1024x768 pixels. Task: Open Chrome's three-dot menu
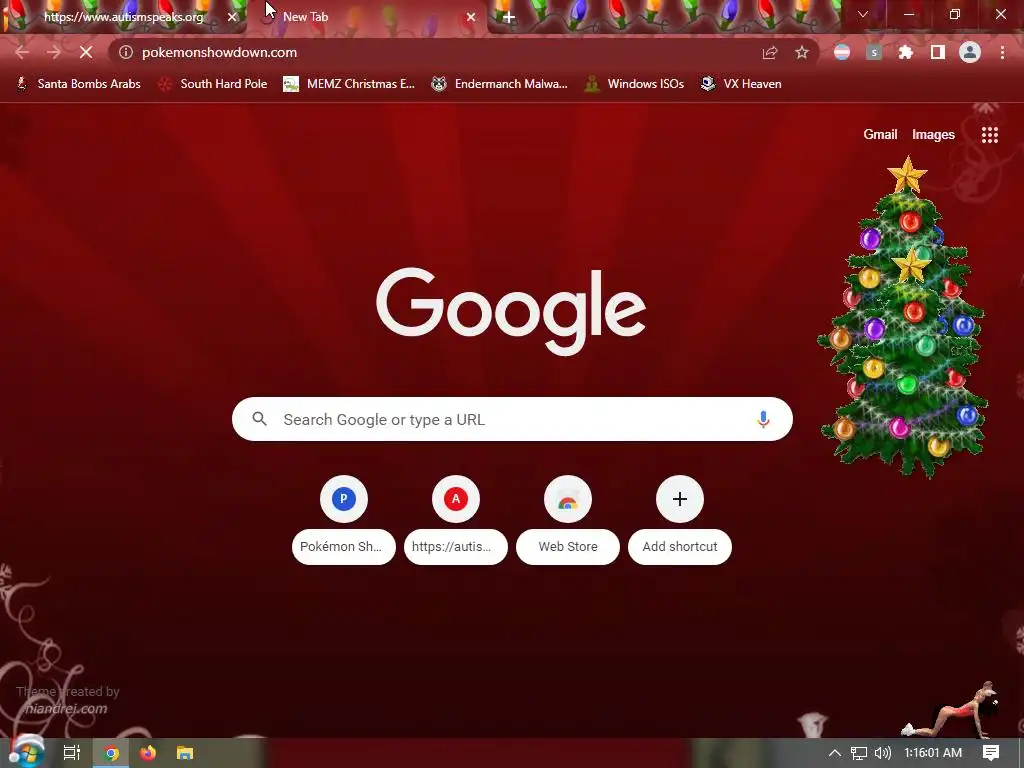(1002, 52)
